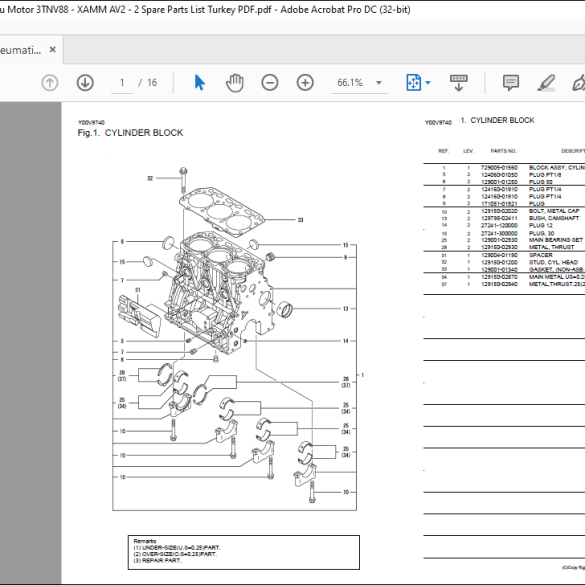Expand the fit page options arrow
585x585 pixels.
[x=428, y=82]
